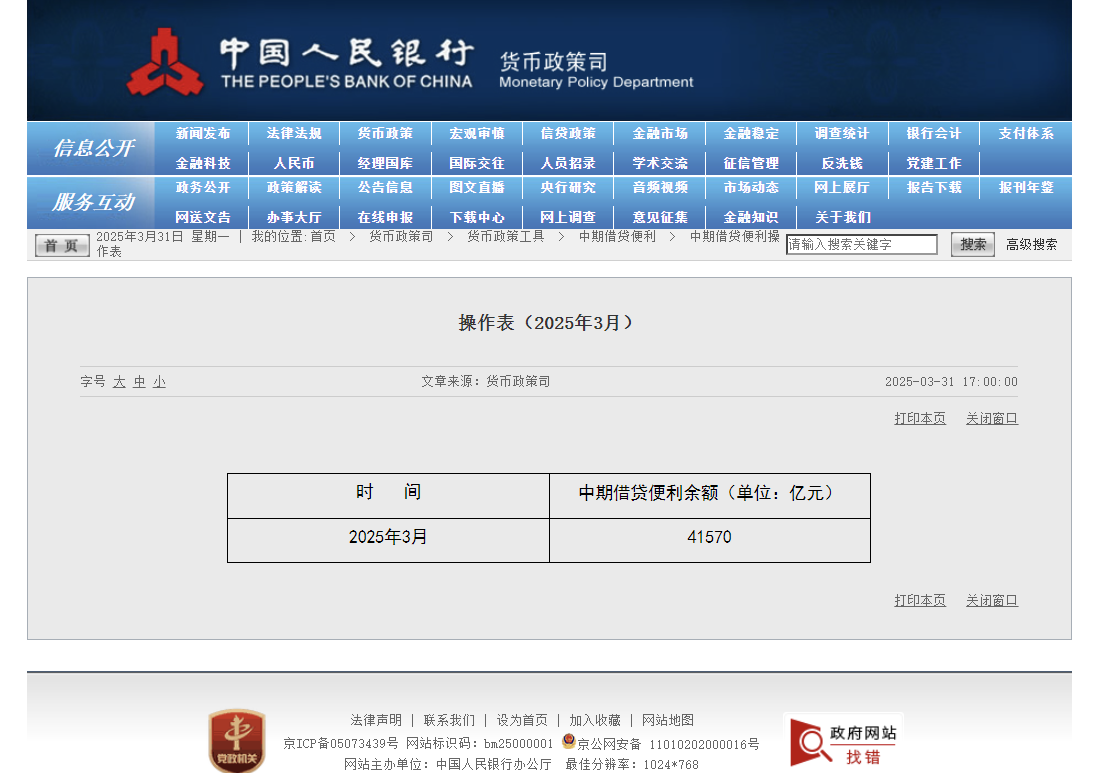The height and width of the screenshot is (773, 1113).
Task: Open 支付体系 from the top navigation
Action: [1025, 134]
